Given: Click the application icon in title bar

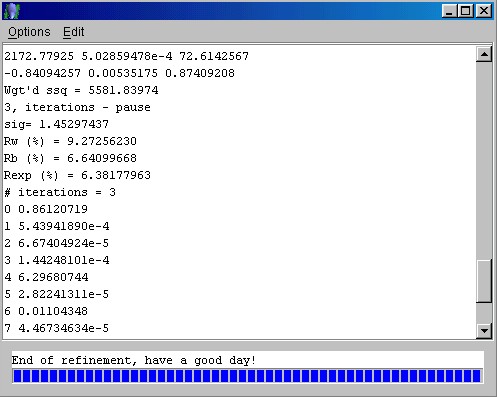Looking at the screenshot, I should [12, 11].
